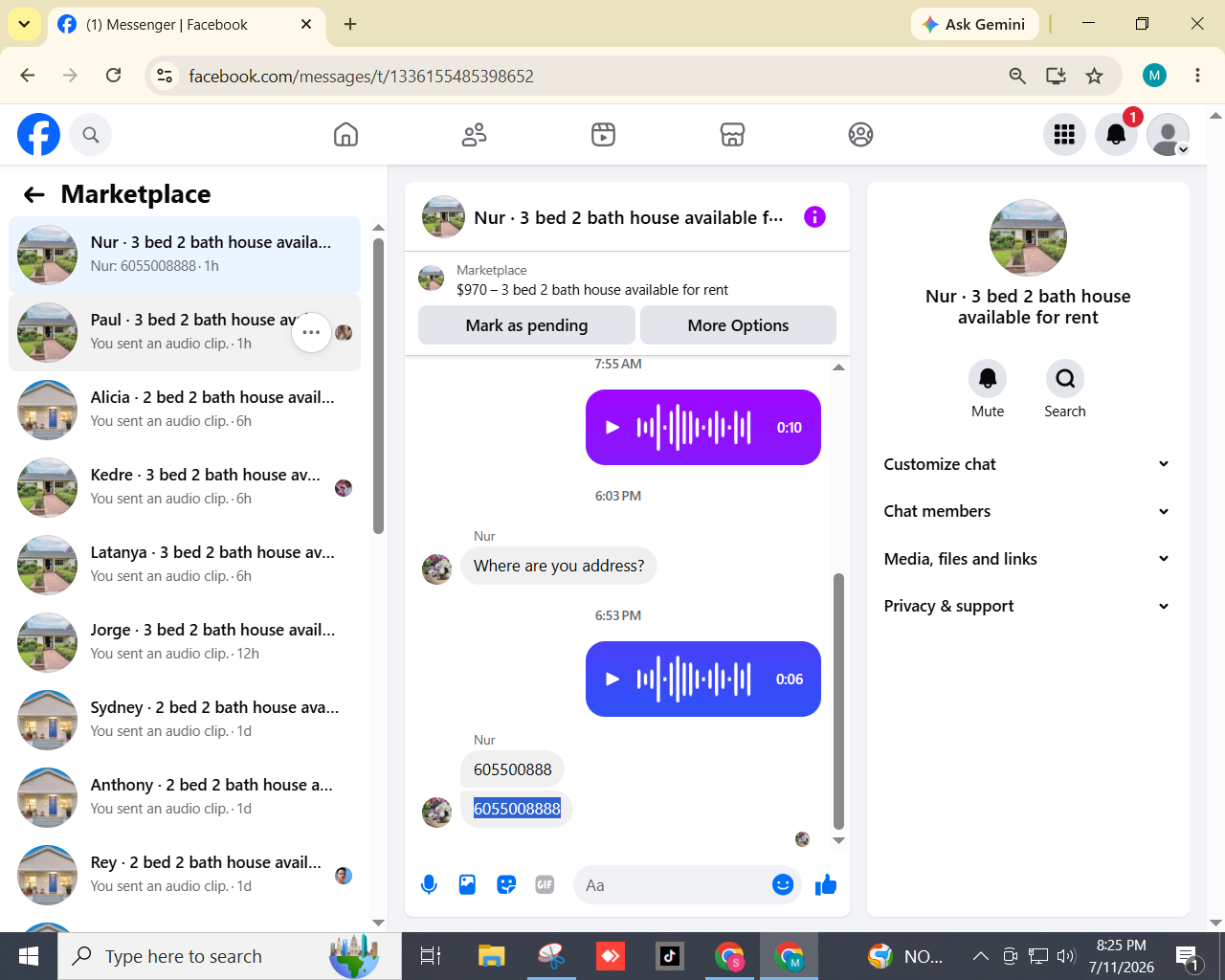The height and width of the screenshot is (980, 1225).
Task: Reload the page
Action: (113, 76)
